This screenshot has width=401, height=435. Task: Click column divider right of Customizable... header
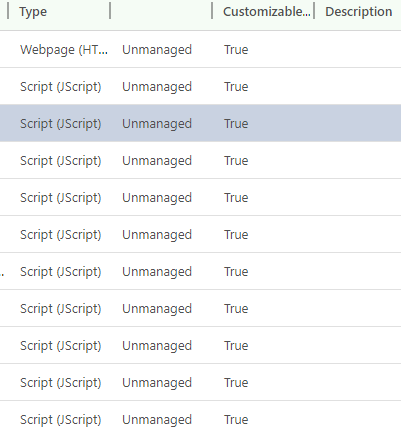pyautogui.click(x=314, y=12)
